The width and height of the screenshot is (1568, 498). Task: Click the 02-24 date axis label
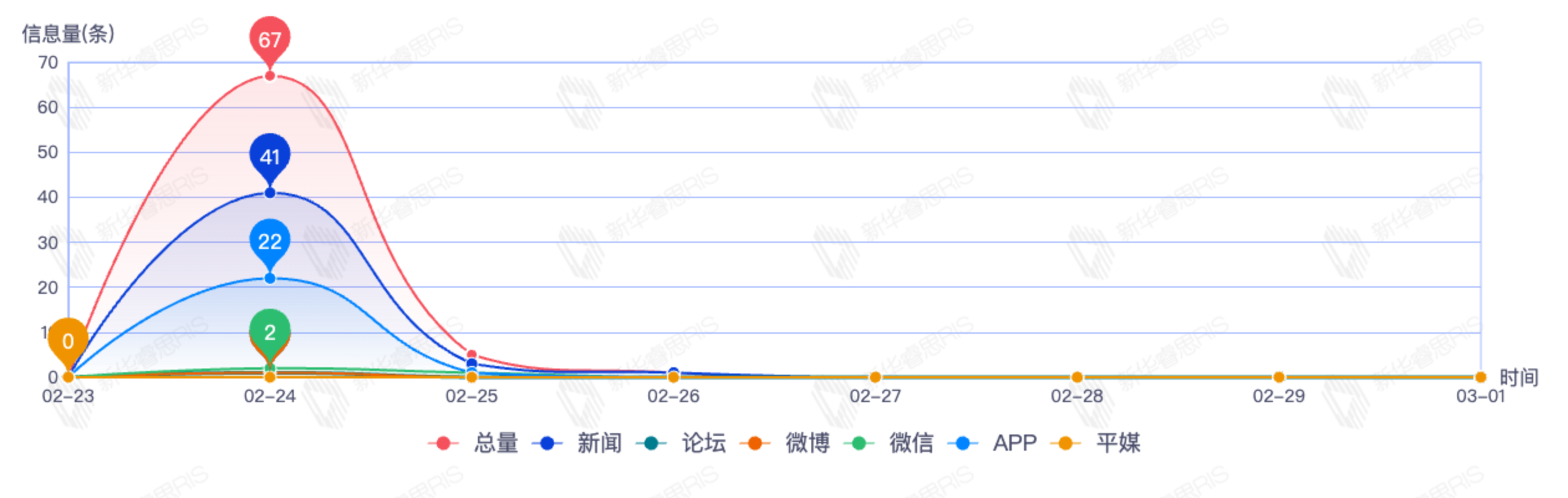click(x=269, y=397)
